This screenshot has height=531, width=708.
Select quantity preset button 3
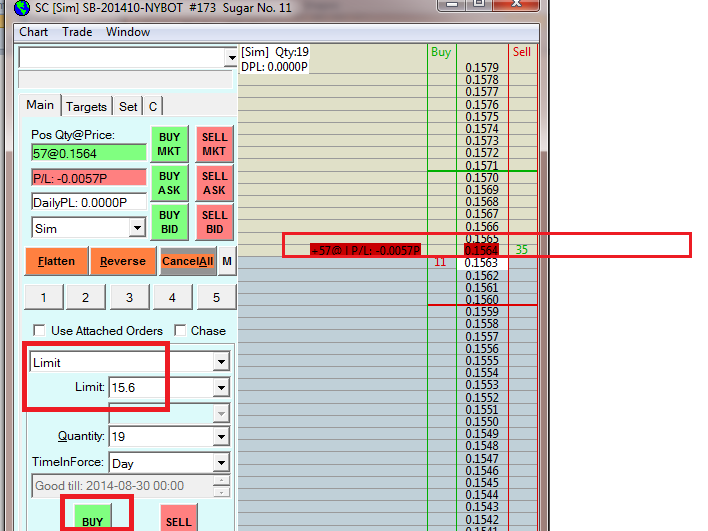point(129,297)
